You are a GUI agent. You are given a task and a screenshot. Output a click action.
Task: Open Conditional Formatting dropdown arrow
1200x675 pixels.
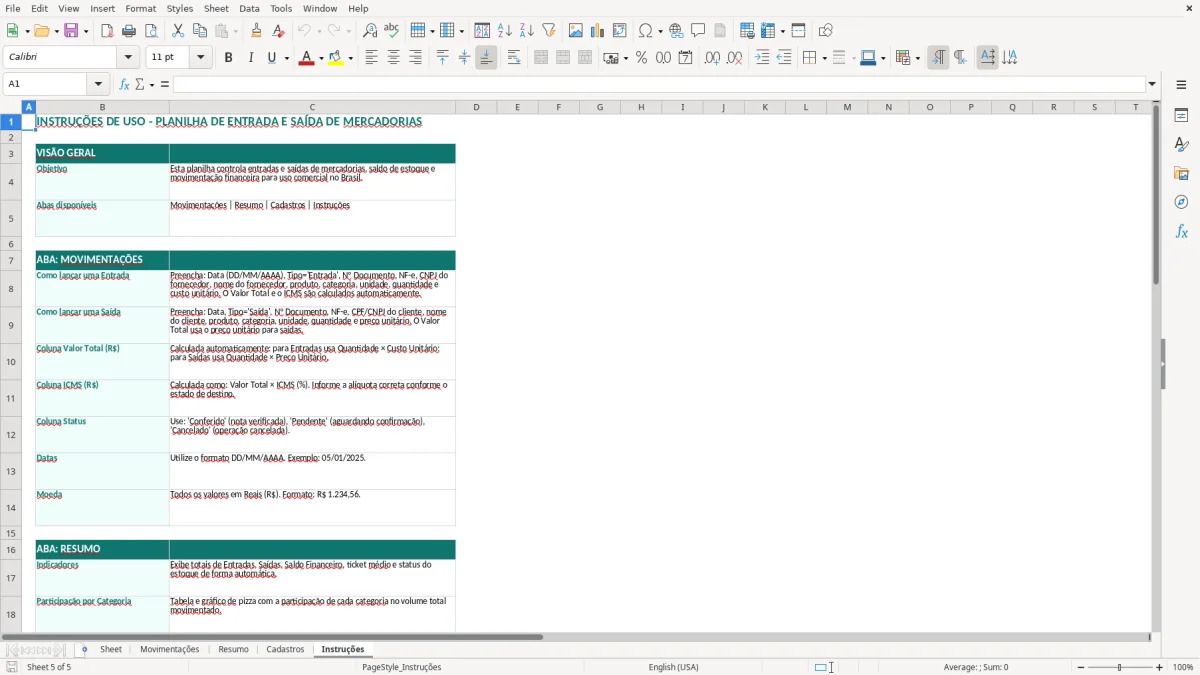[x=917, y=58]
